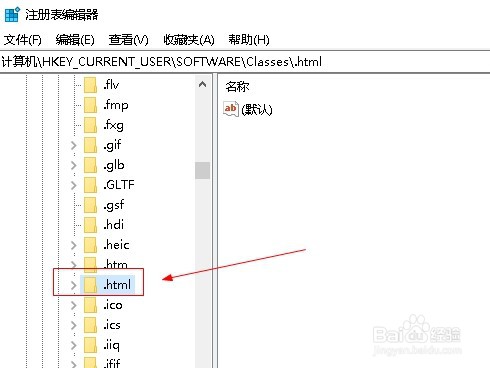Select the .gif folder icon
This screenshot has height=368, width=490.
90,145
